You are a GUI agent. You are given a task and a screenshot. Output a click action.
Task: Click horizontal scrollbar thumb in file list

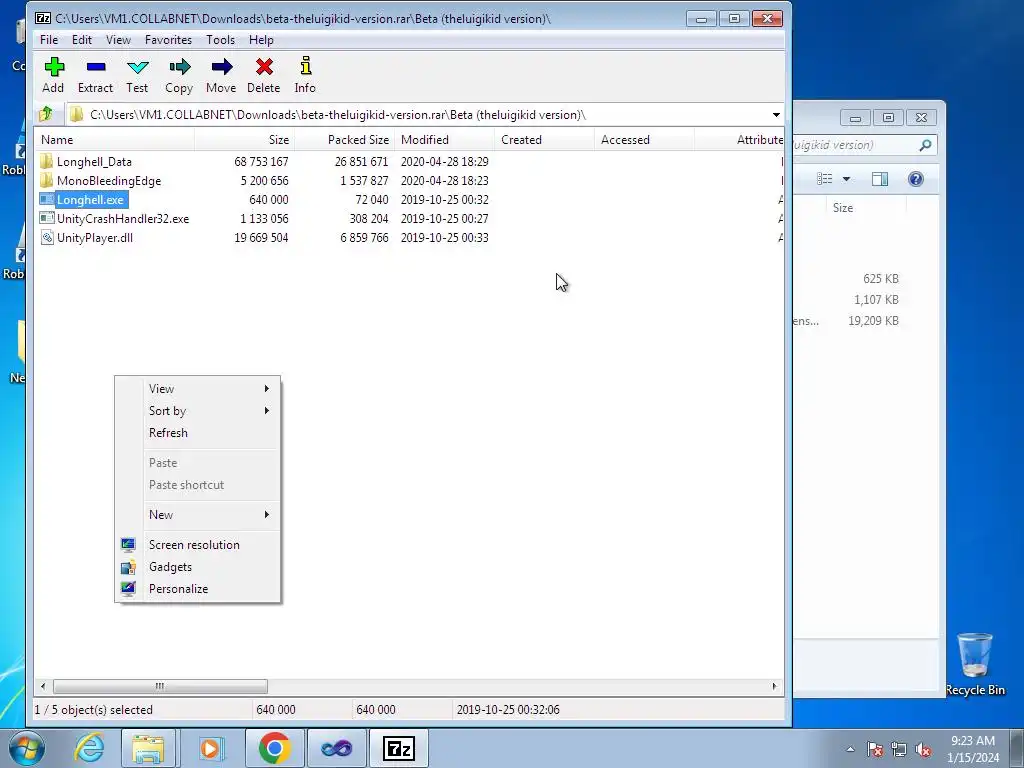pyautogui.click(x=160, y=686)
